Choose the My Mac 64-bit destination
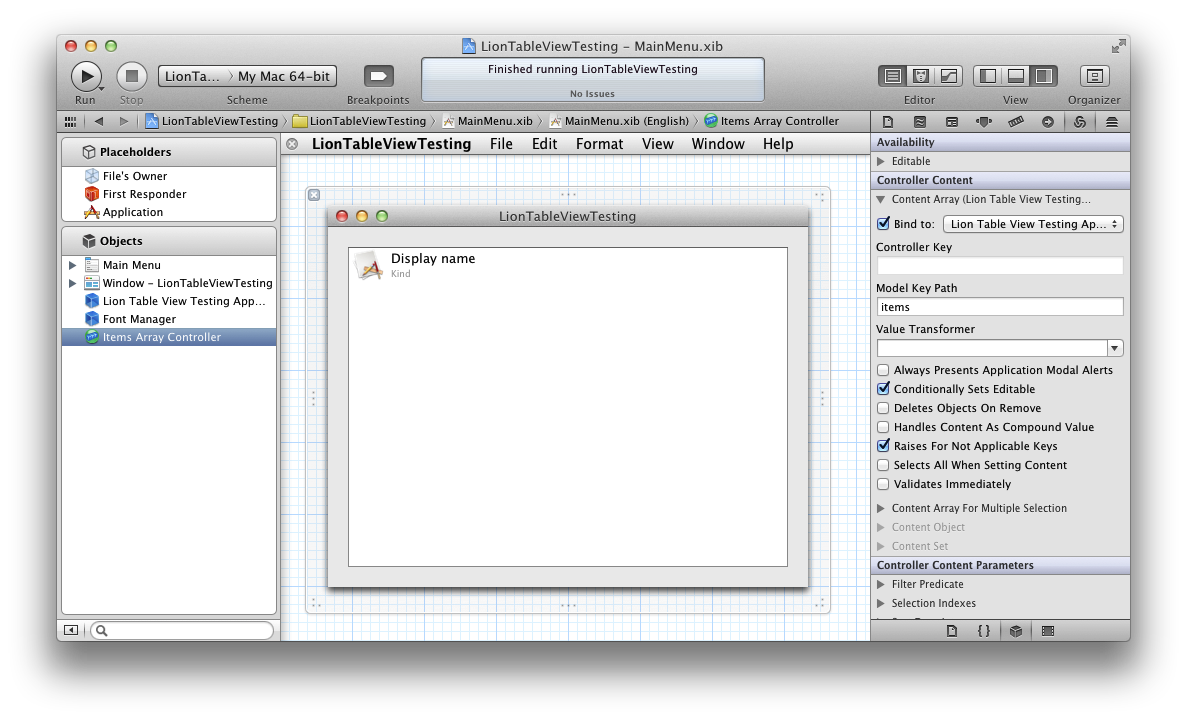The height and width of the screenshot is (720, 1187). point(284,76)
